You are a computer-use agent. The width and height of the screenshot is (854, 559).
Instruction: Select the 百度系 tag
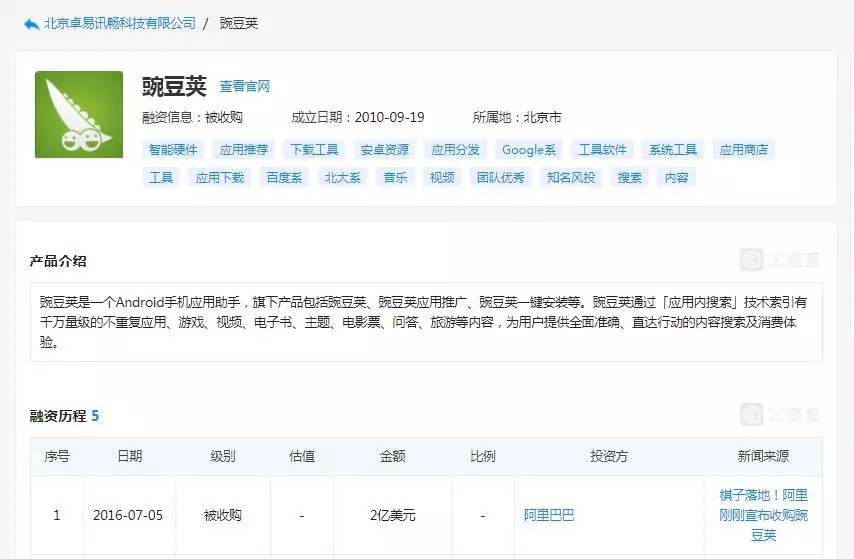pos(284,178)
